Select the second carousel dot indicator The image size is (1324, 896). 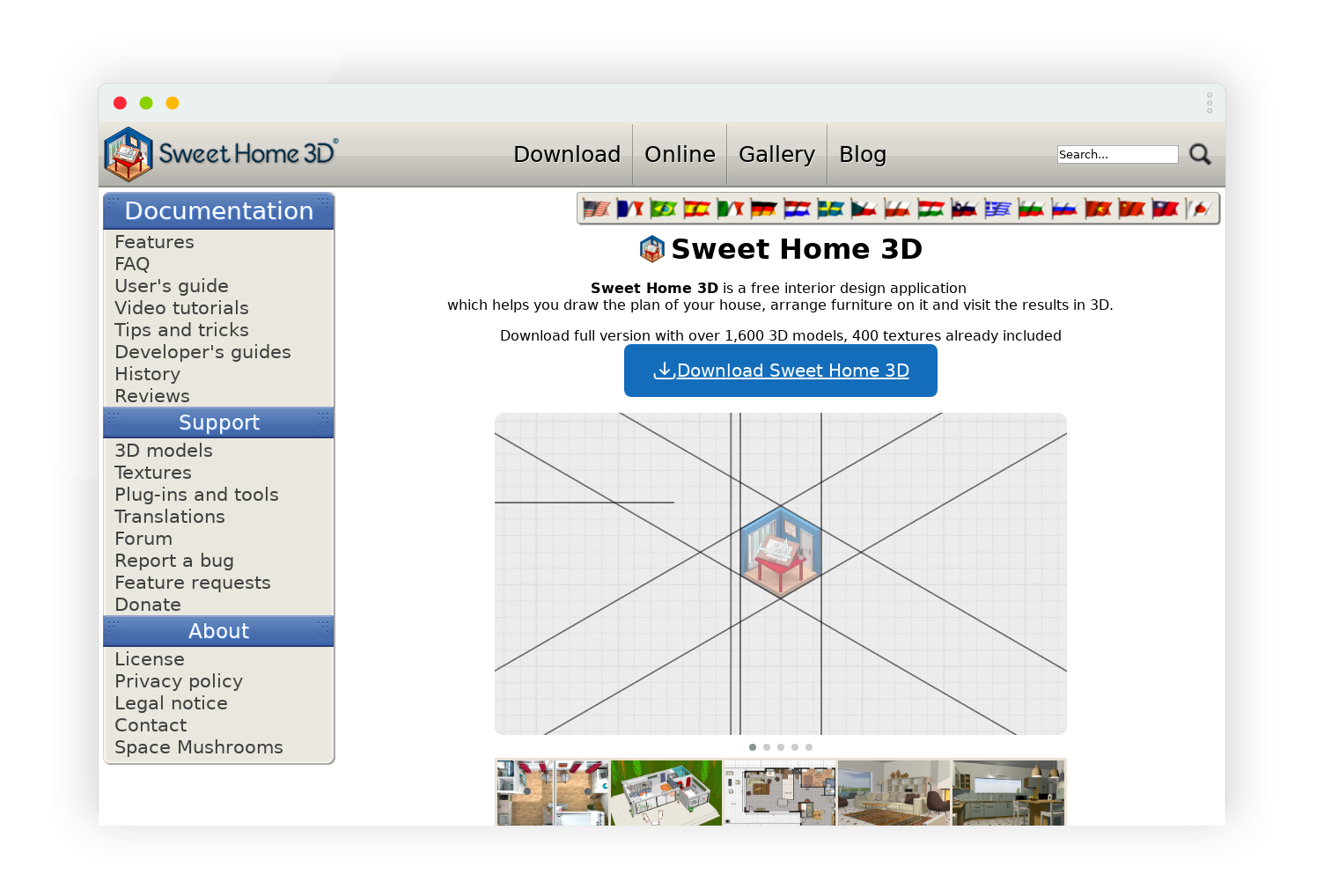767,747
